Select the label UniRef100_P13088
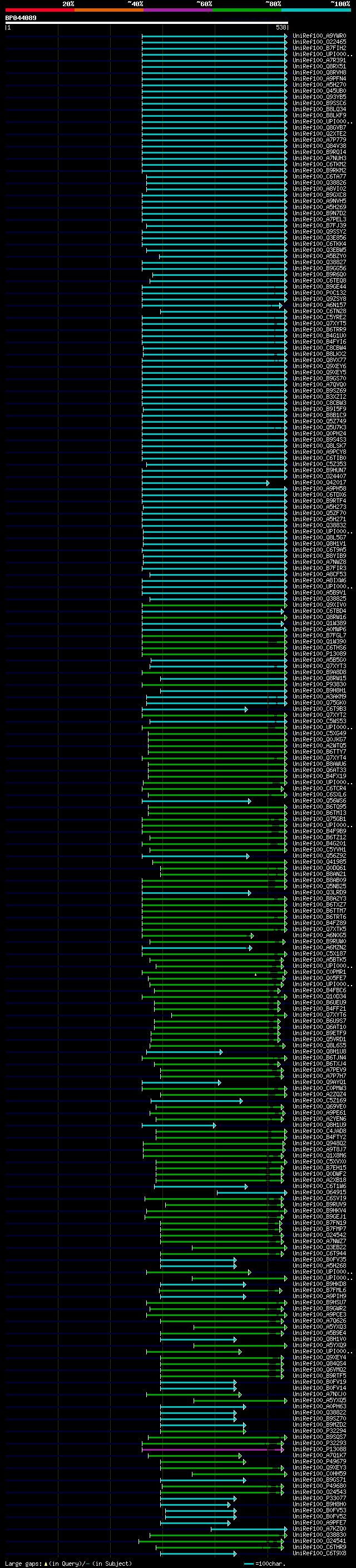Image resolution: width=356 pixels, height=1568 pixels. click(319, 1450)
